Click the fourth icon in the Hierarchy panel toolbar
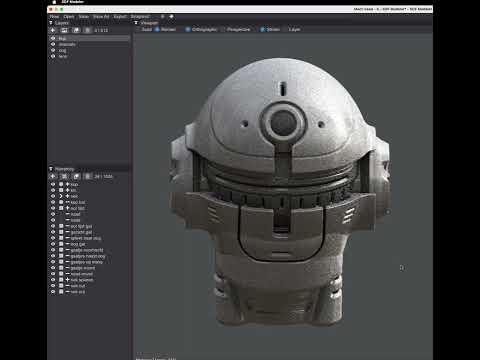This screenshot has height=360, width=480. pos(87,176)
